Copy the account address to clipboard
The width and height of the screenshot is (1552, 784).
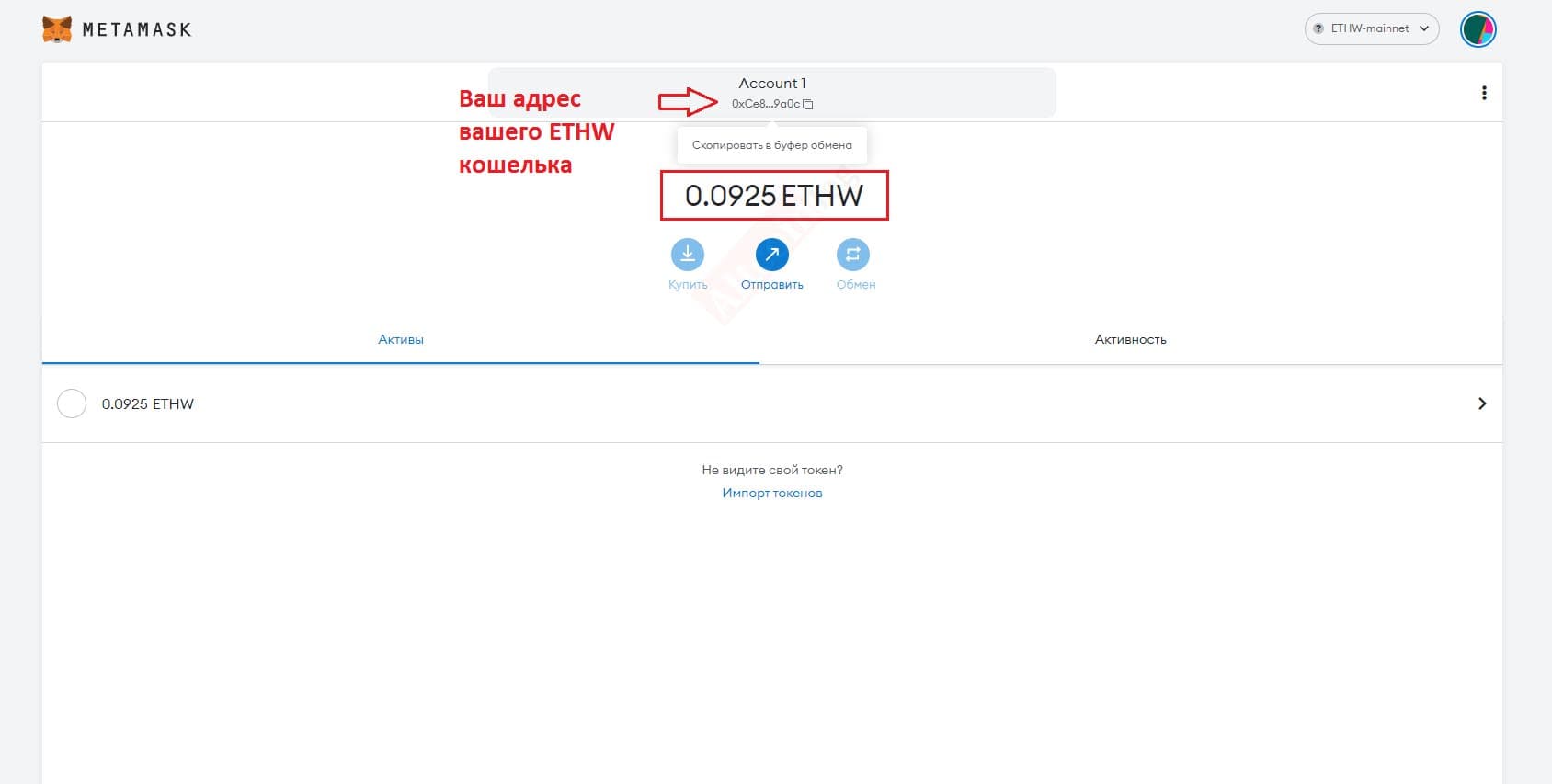(x=808, y=105)
